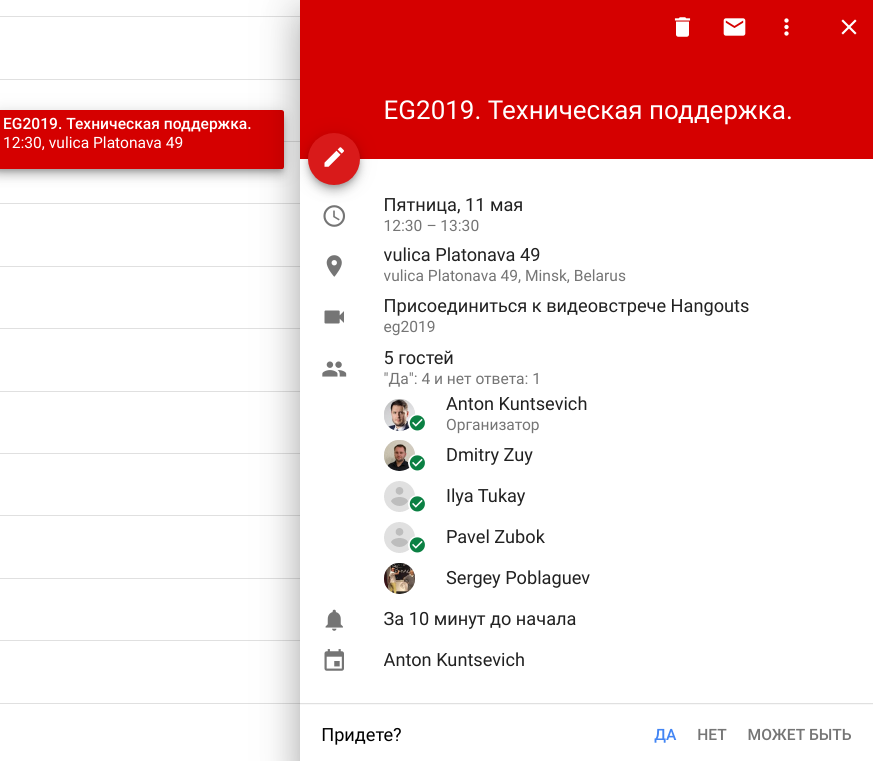Delete the event with the trash icon
The width and height of the screenshot is (873, 761).
(682, 27)
